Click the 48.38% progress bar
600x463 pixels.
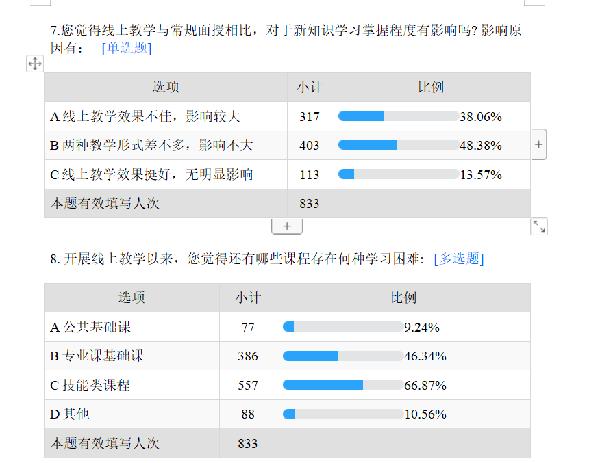pyautogui.click(x=398, y=145)
